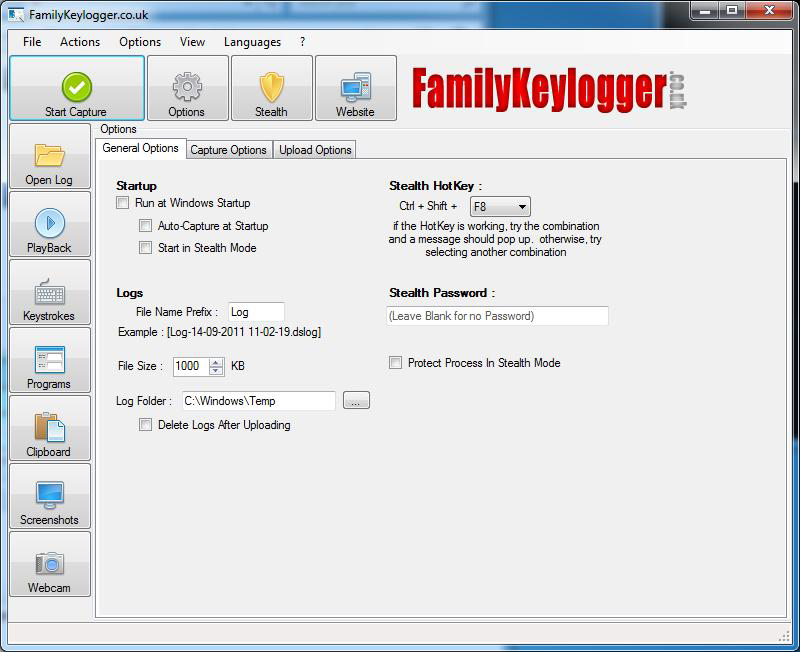Open the Options gear toolbar button
Screen dimensions: 800x652
coord(187,88)
